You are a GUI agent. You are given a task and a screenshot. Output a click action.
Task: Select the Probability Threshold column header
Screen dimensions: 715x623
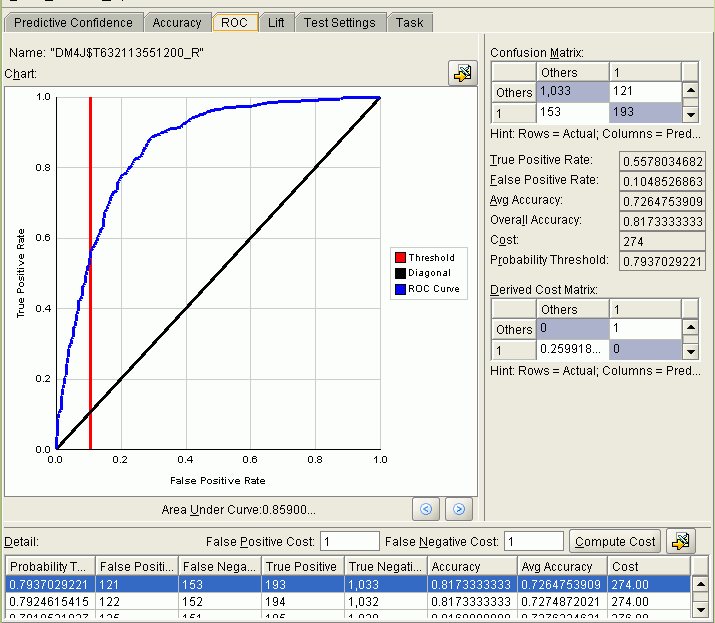click(50, 566)
